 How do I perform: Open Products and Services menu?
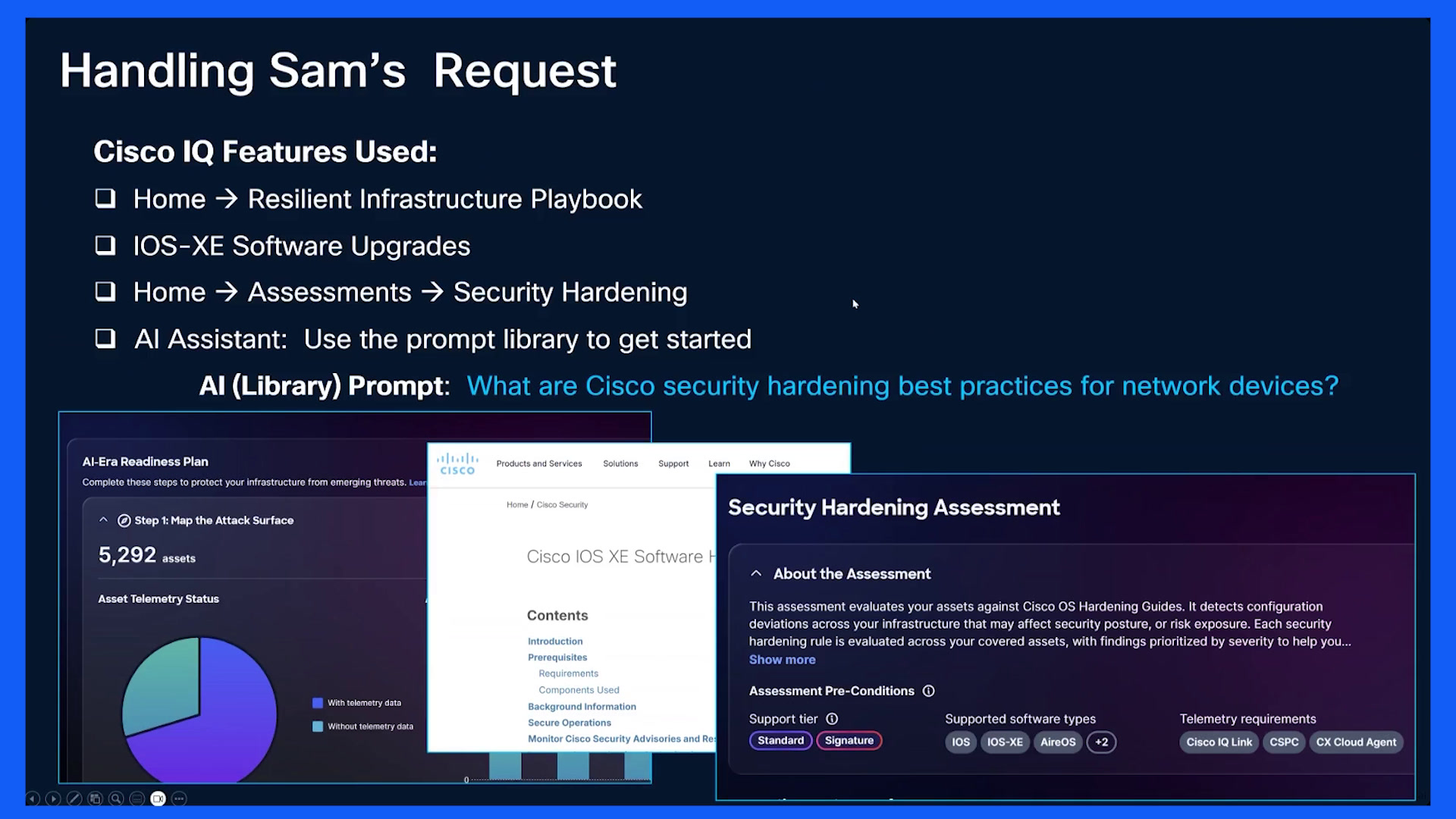539,464
